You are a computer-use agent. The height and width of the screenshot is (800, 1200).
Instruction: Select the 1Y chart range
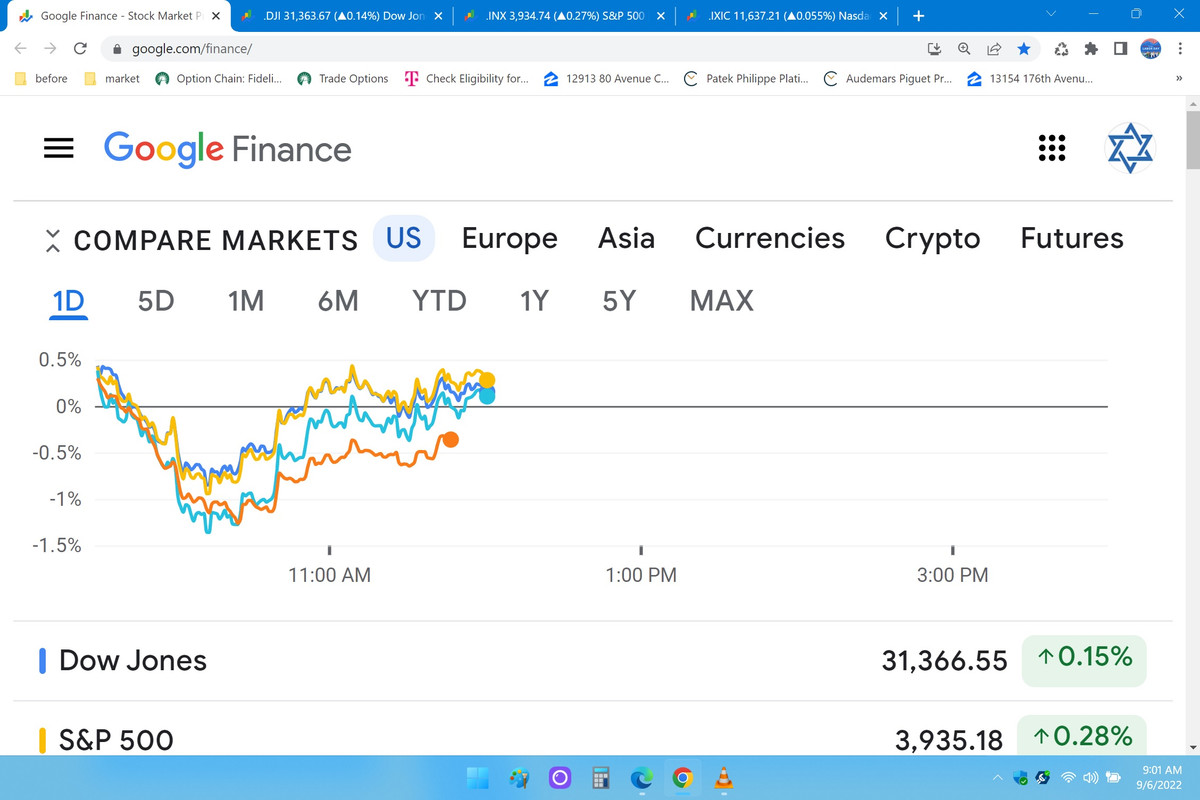coord(534,300)
